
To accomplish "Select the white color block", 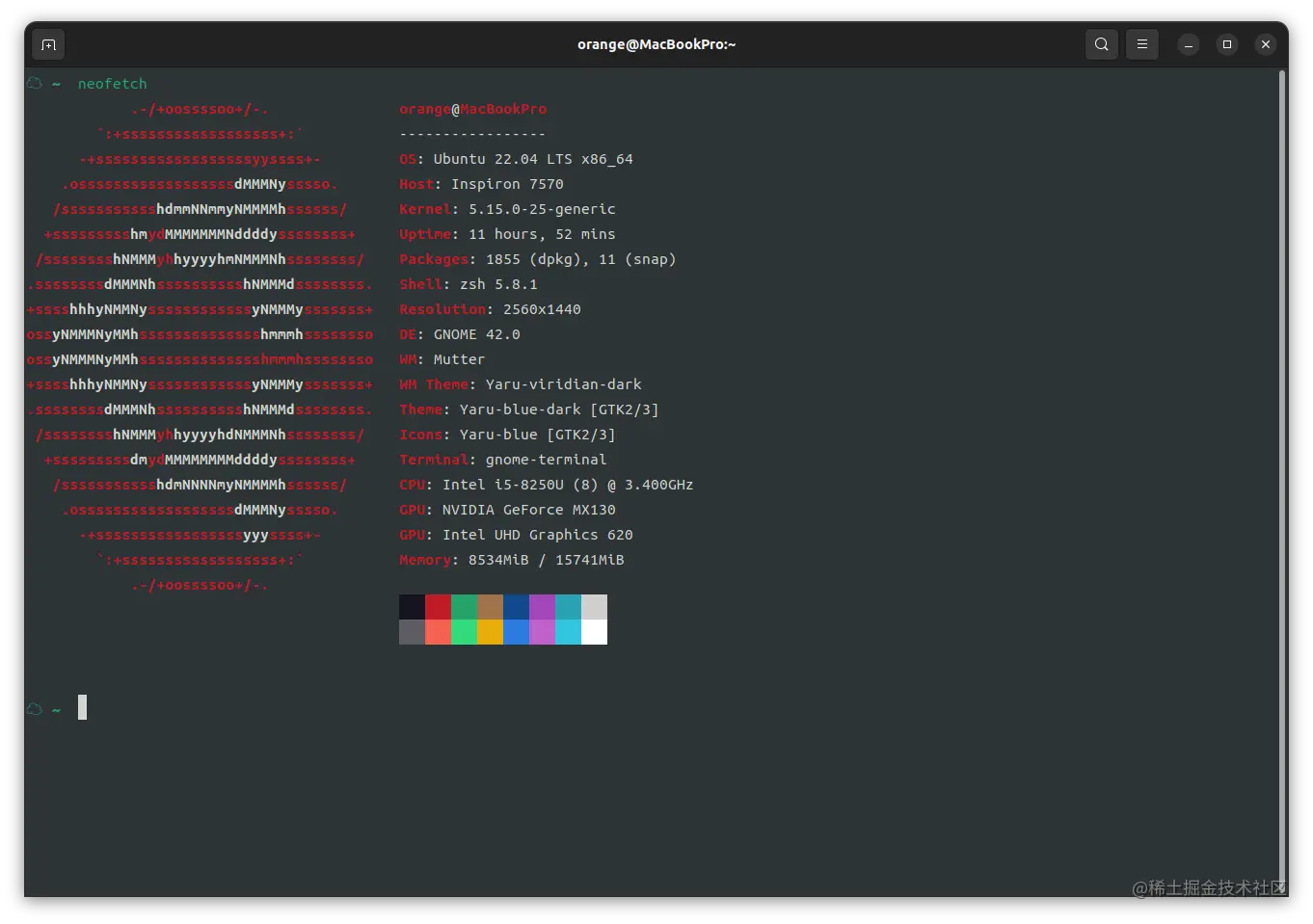I will [595, 632].
